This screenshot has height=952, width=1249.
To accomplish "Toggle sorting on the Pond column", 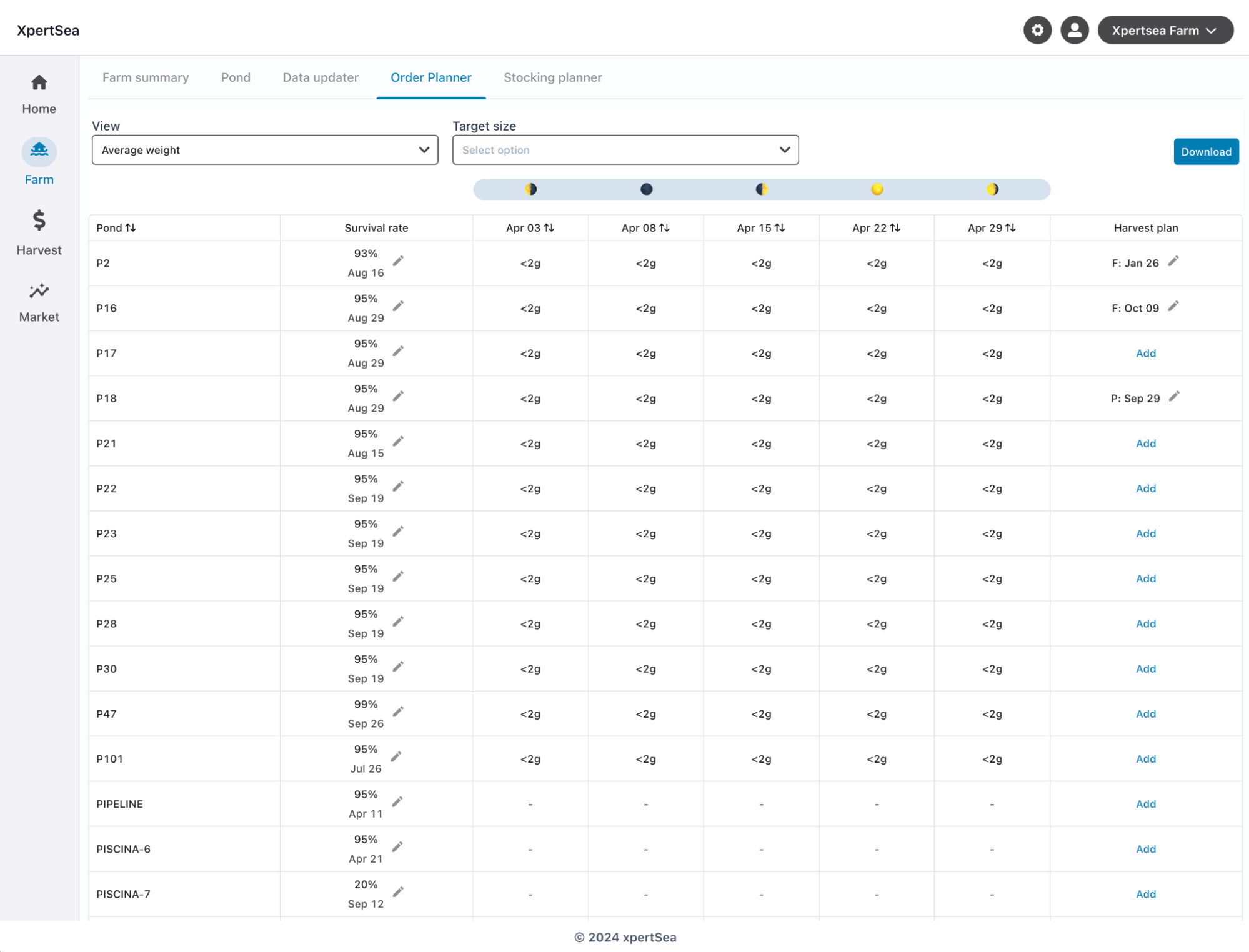I will (131, 227).
